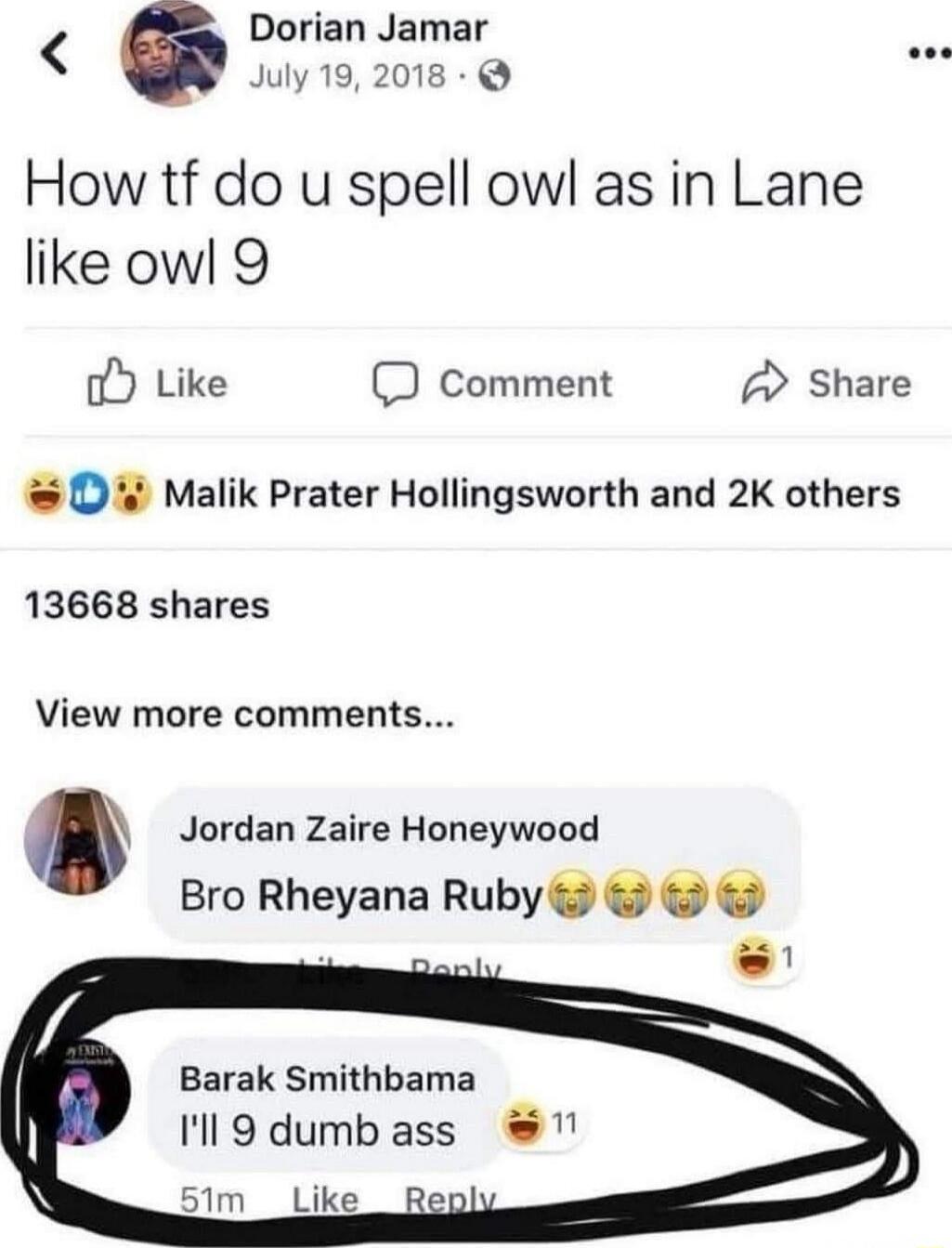The height and width of the screenshot is (1248, 952).
Task: Reply to Barak Smithbama's comment
Action: (x=451, y=1200)
